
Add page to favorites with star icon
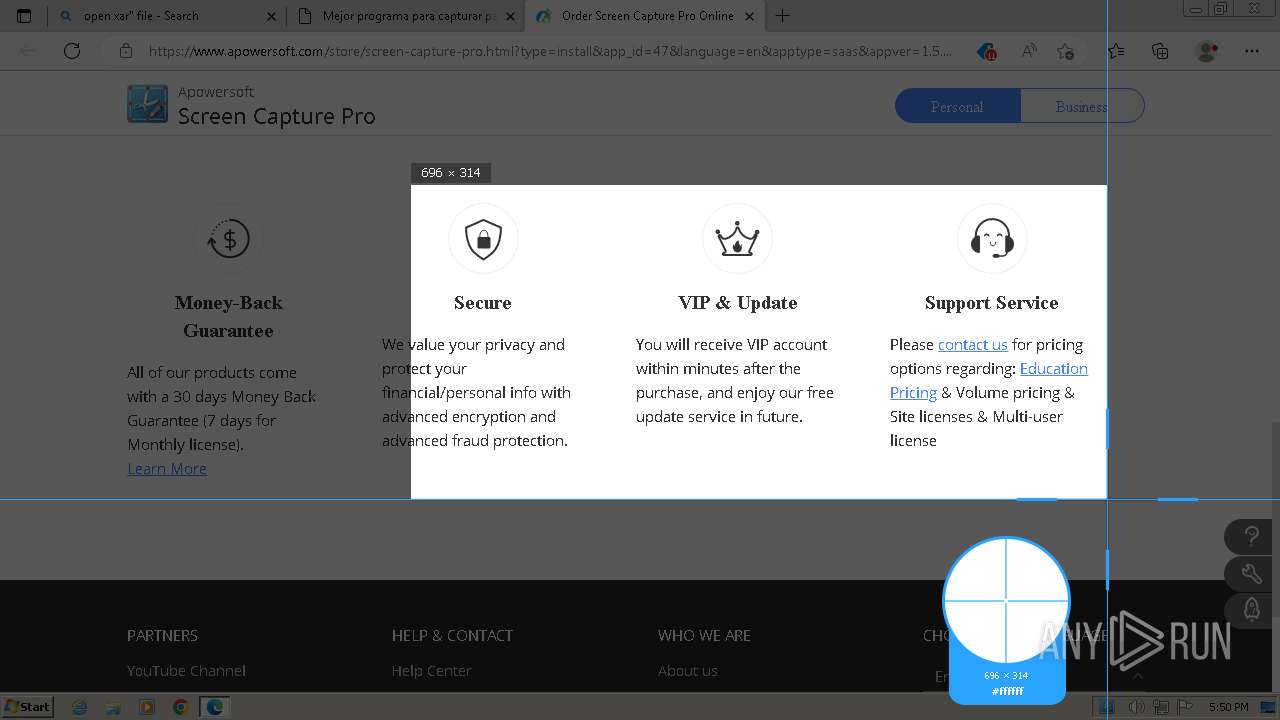click(x=1065, y=51)
